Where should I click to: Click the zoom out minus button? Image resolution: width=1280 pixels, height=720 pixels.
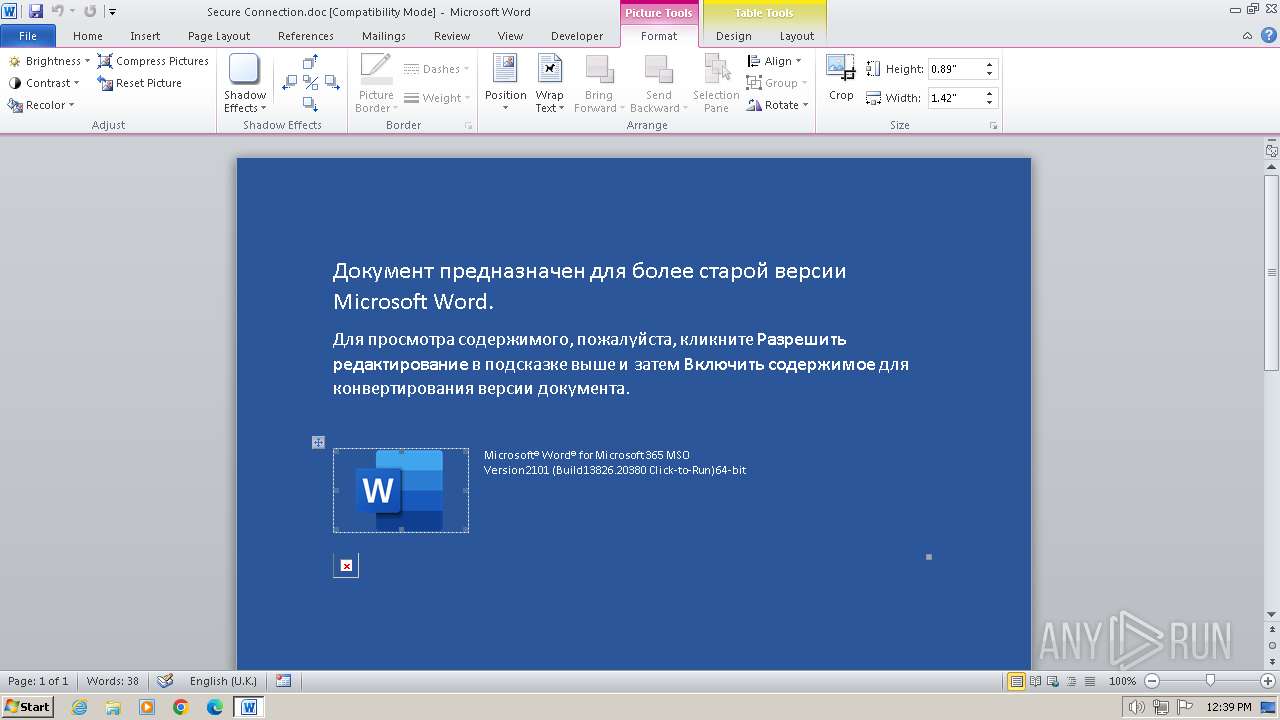[x=1151, y=681]
